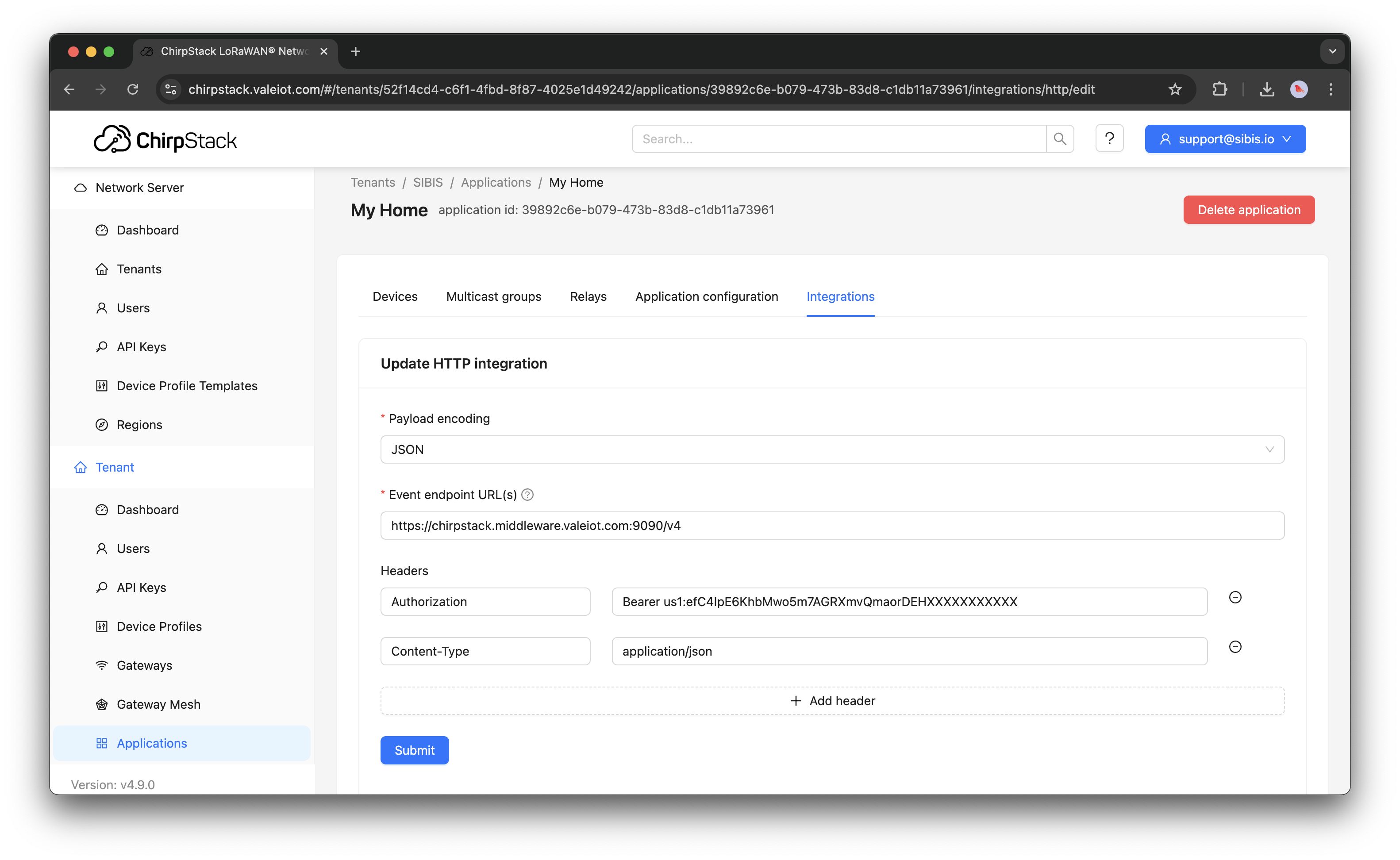Select the Regions compass icon

[101, 424]
